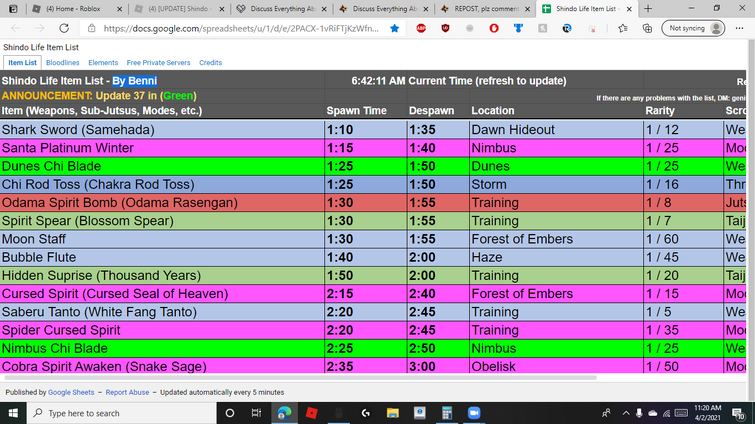Select the Item List sheet tab
Image resolution: width=755 pixels, height=424 pixels.
point(22,63)
